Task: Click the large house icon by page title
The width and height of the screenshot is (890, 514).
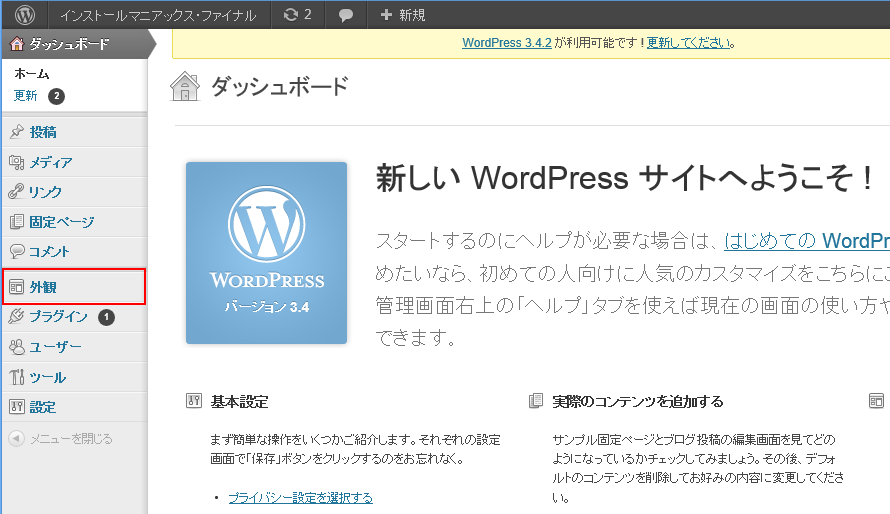Action: [x=185, y=87]
